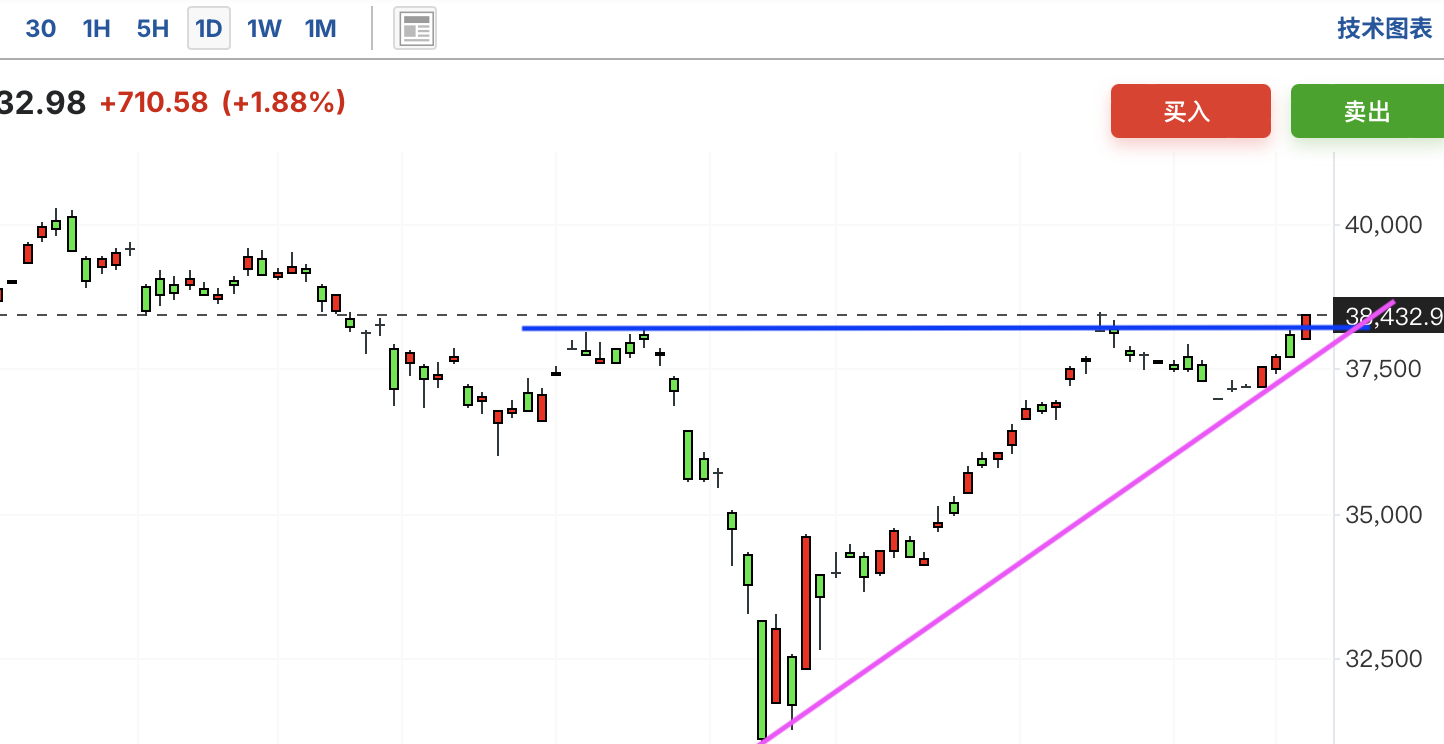Click the 35,000 price axis label

[x=1383, y=515]
